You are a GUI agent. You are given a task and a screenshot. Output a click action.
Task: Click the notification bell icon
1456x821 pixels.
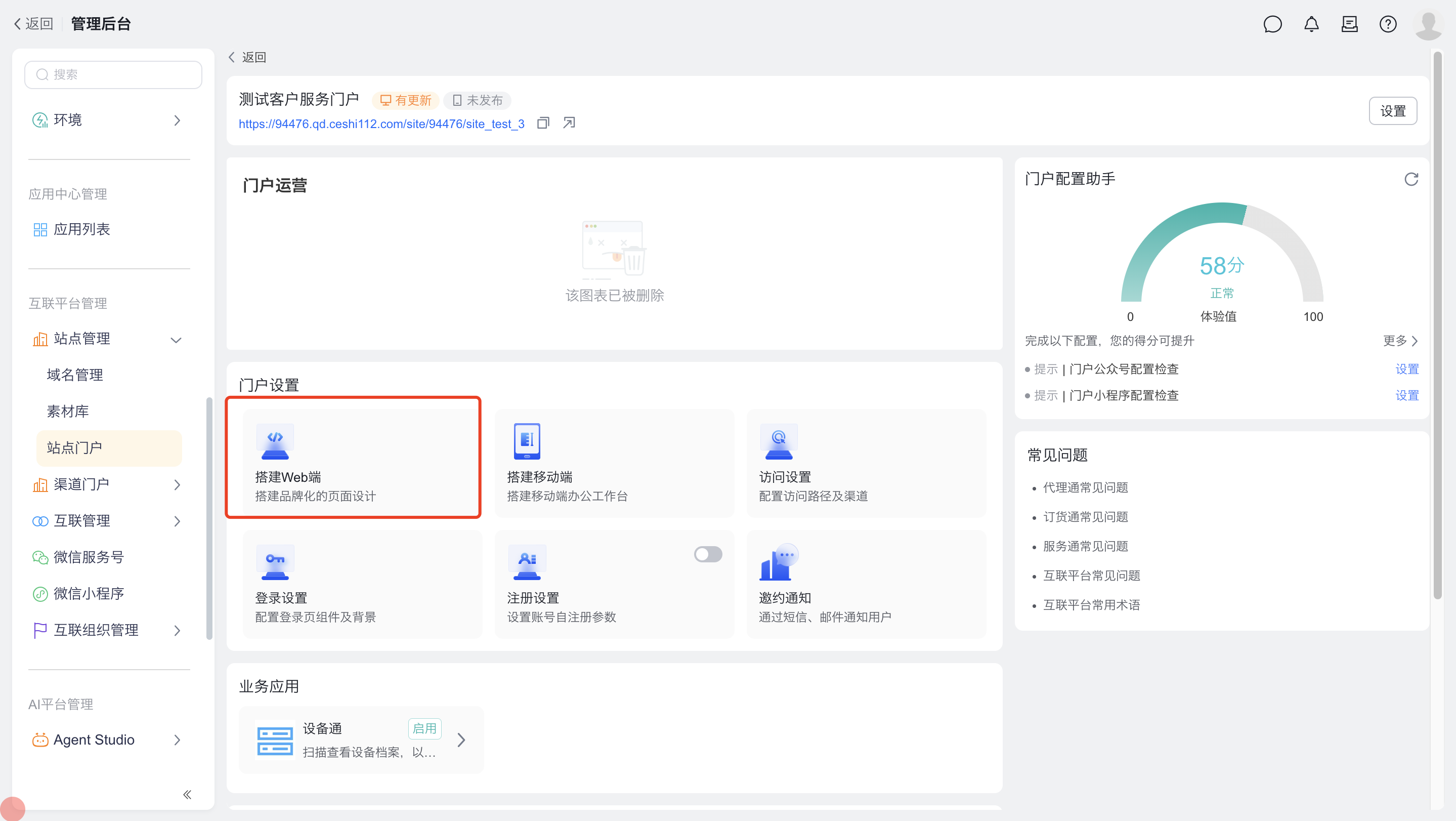1311,24
